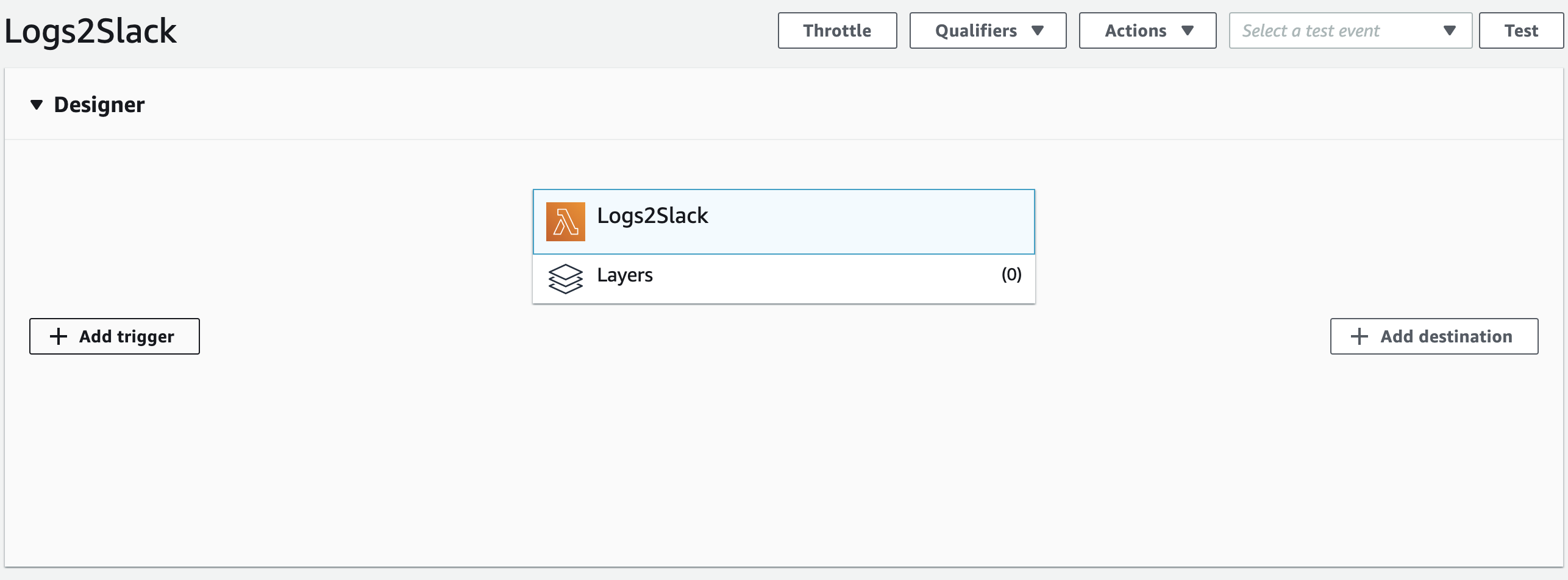1568x580 pixels.
Task: Click the plus icon beside Add trigger
Action: coord(59,336)
